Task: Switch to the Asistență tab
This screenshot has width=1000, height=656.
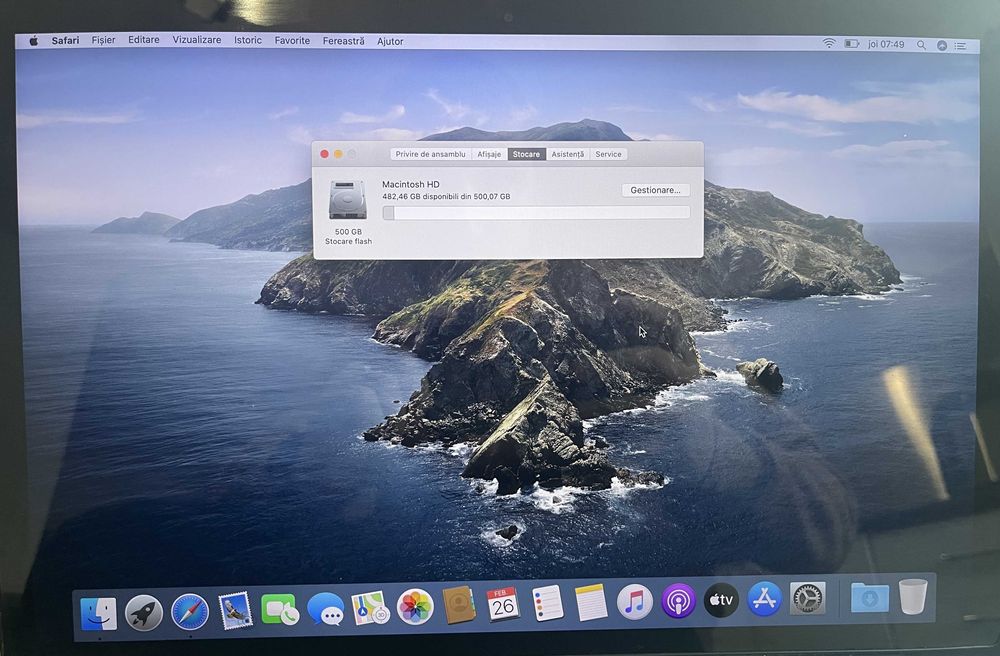Action: click(568, 154)
